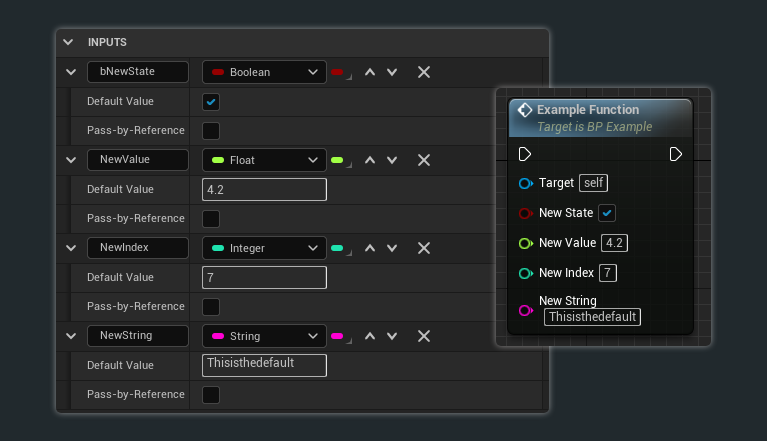Move NewIndex input down with arrow
The image size is (767, 441).
pos(392,248)
